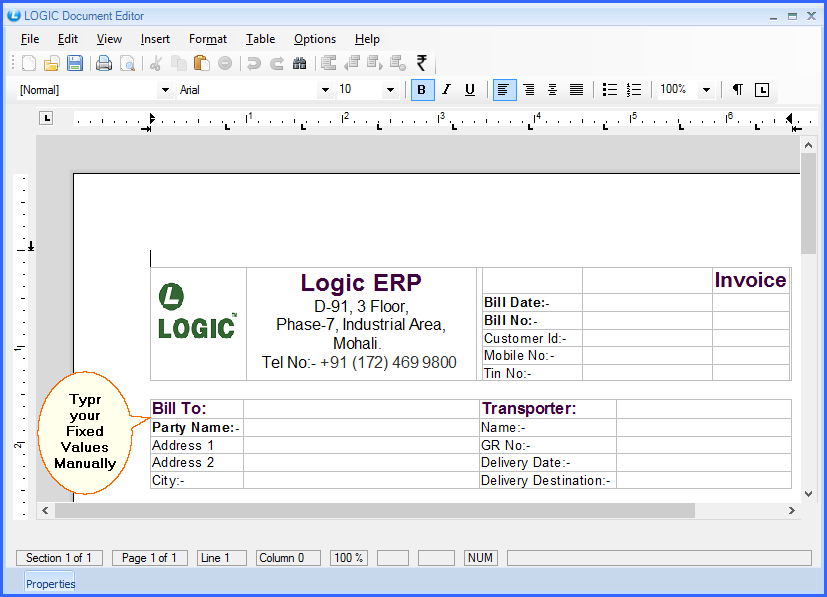Click the tab marker icon on the formatting toolbar

762,90
